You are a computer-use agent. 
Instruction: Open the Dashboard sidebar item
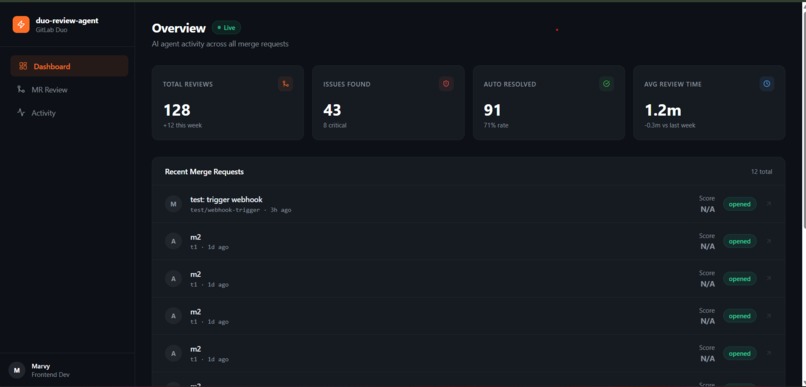(x=69, y=66)
